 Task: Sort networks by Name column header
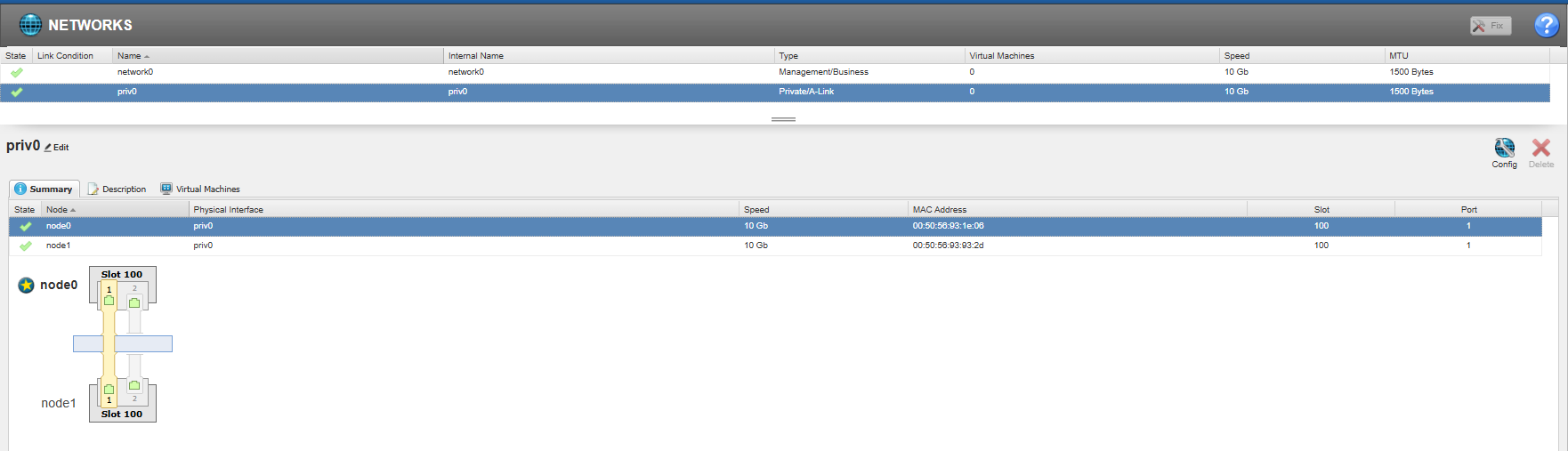click(x=130, y=56)
